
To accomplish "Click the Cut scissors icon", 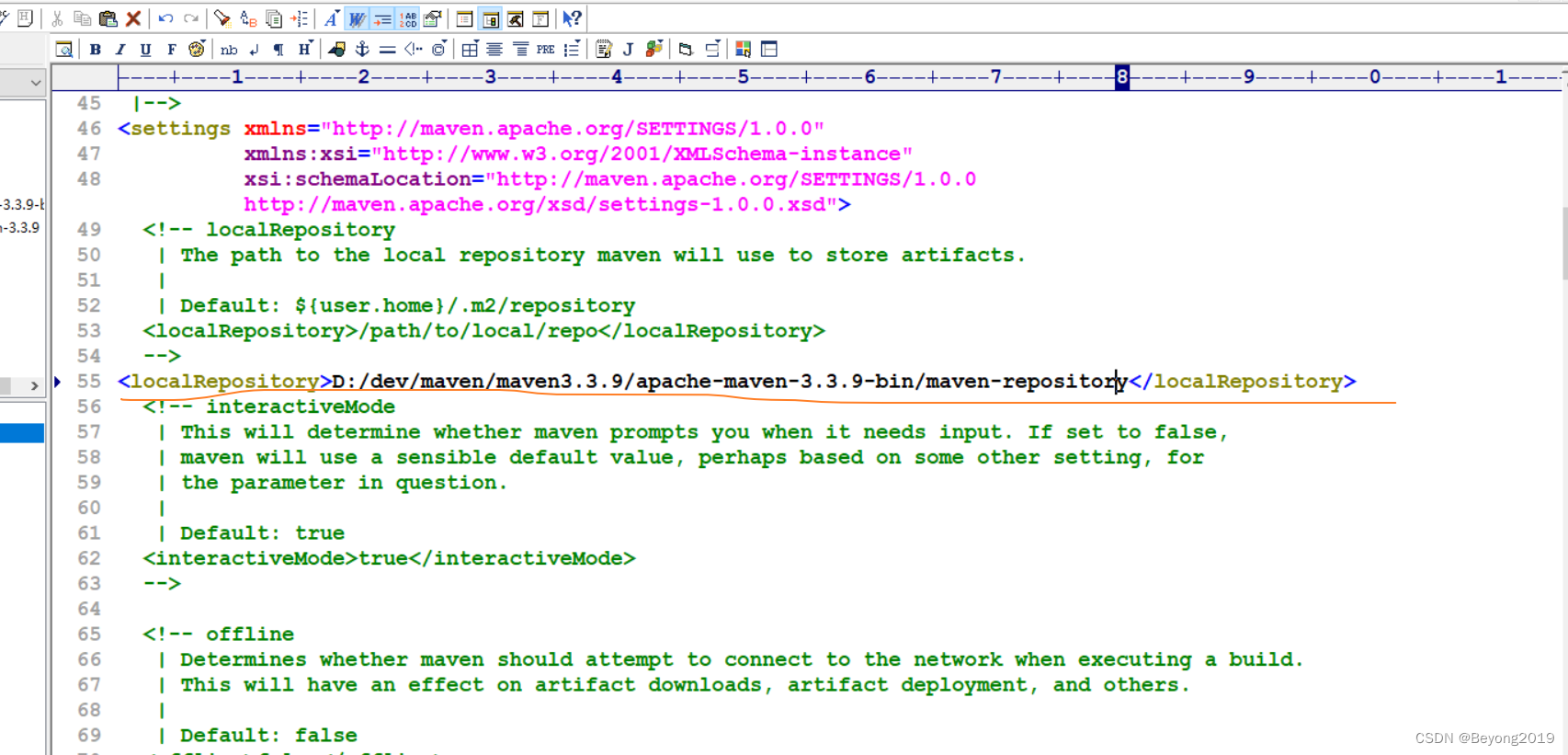I will coord(57,18).
